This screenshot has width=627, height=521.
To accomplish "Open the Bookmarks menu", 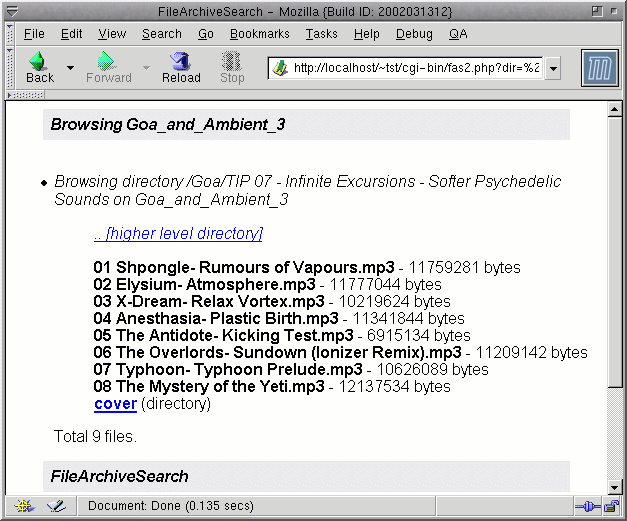I will [259, 34].
